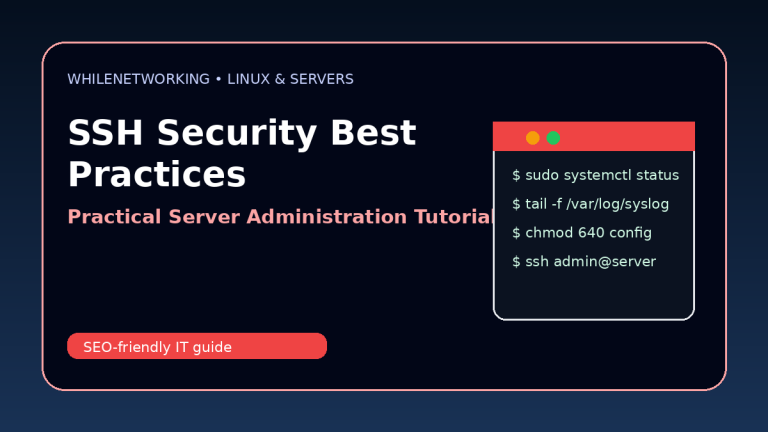Click 'WHILENETWORKING • LINUX & SERVERS' header text

click(211, 79)
